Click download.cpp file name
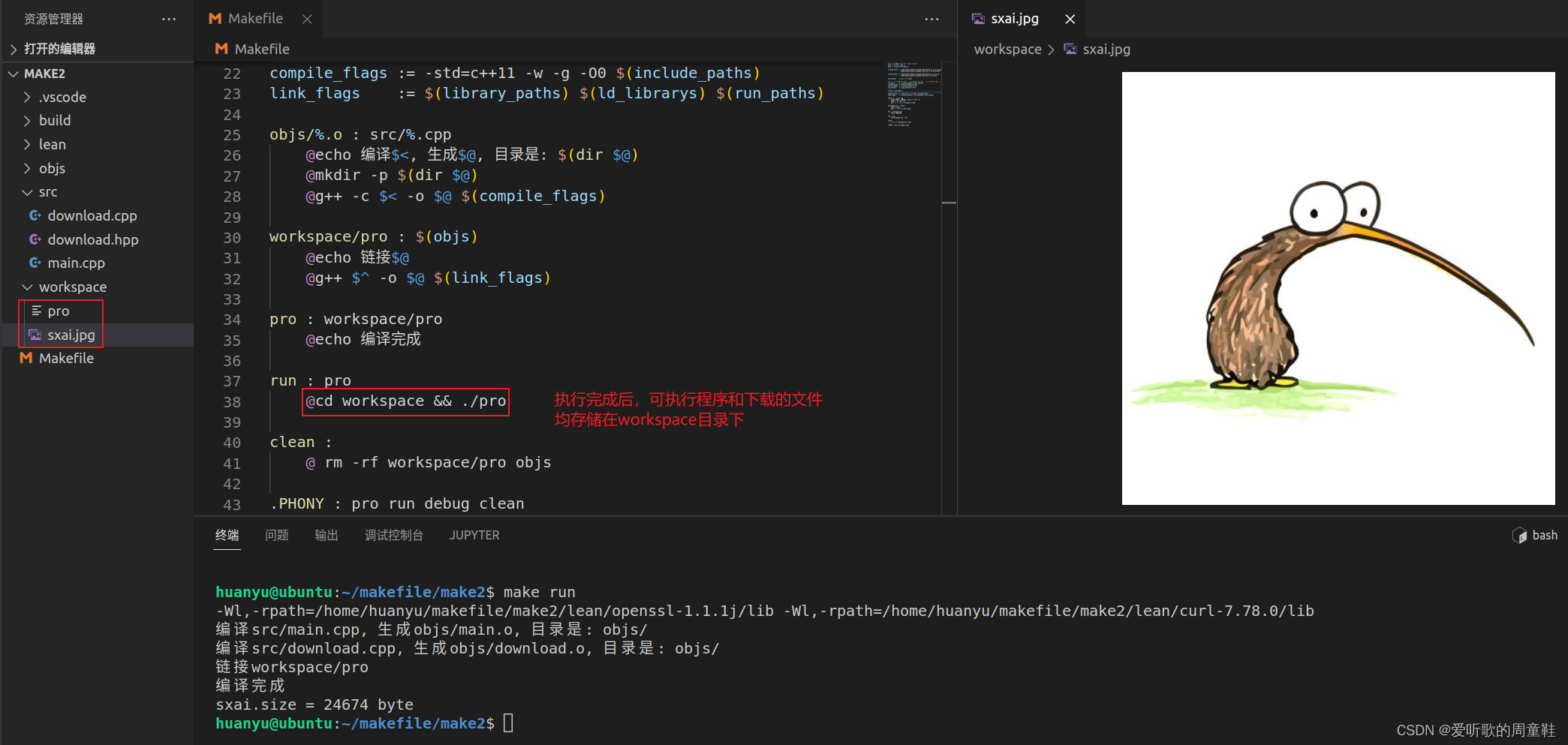Screen dimensions: 1568x745 point(92,215)
